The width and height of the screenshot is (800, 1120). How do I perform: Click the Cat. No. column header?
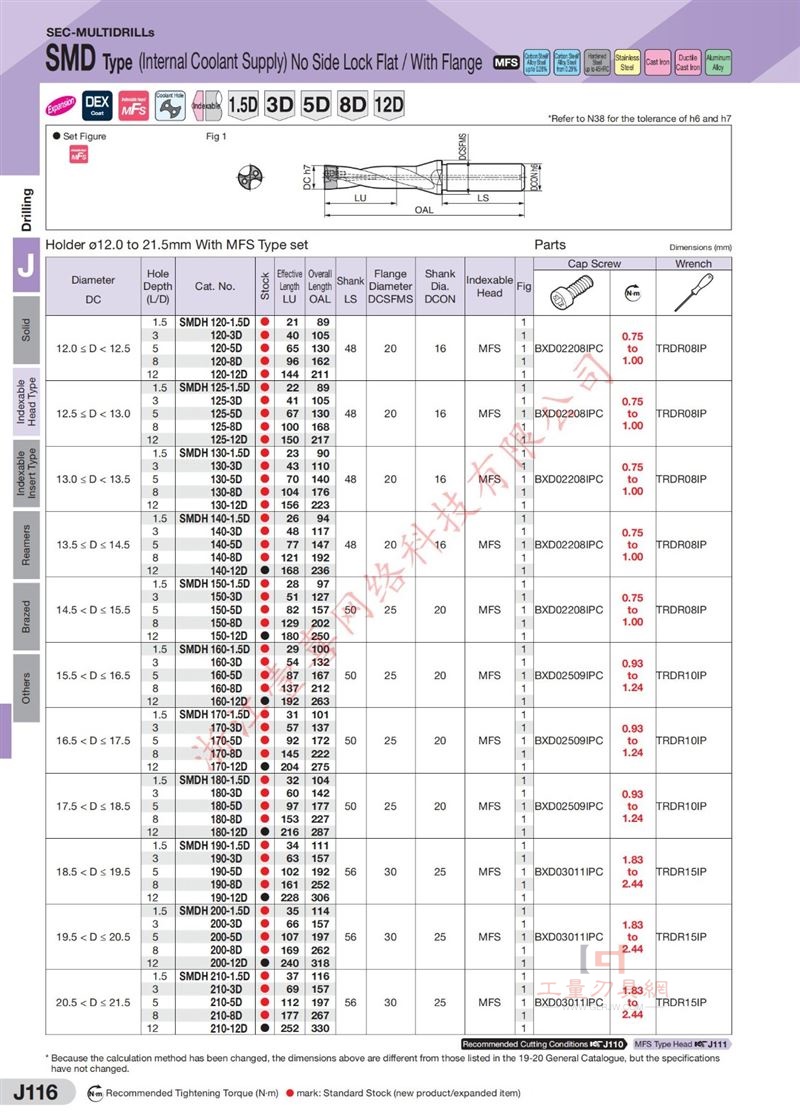click(215, 286)
